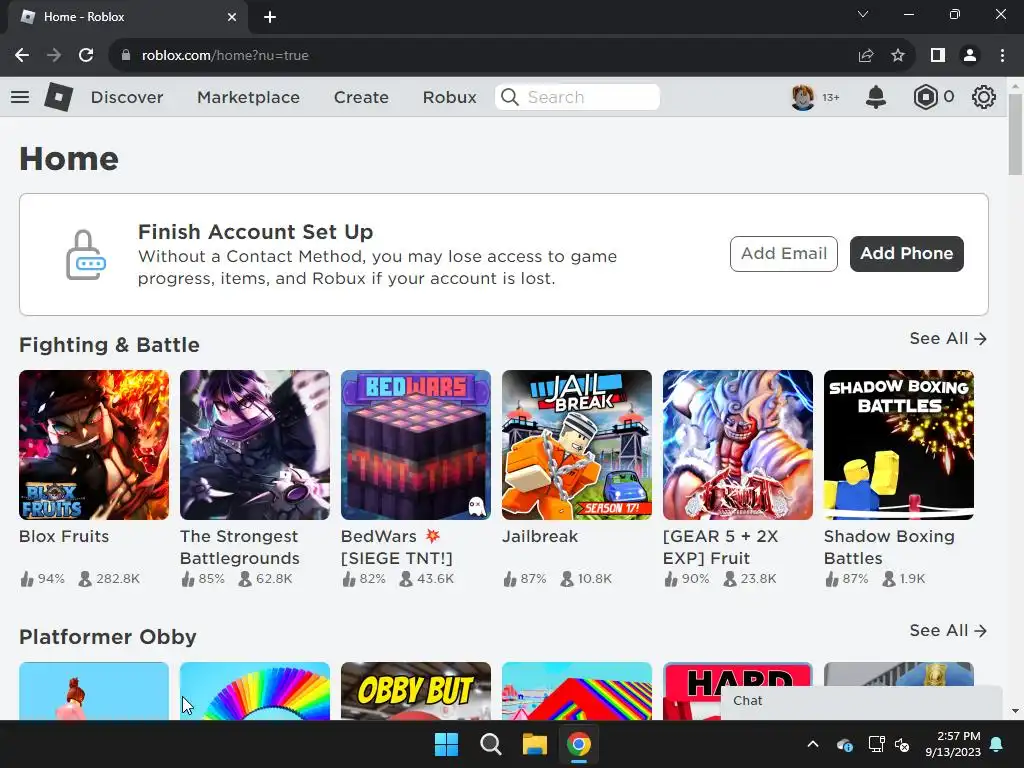This screenshot has width=1024, height=768.
Task: Click the Jailbreak title text
Action: pyautogui.click(x=539, y=536)
